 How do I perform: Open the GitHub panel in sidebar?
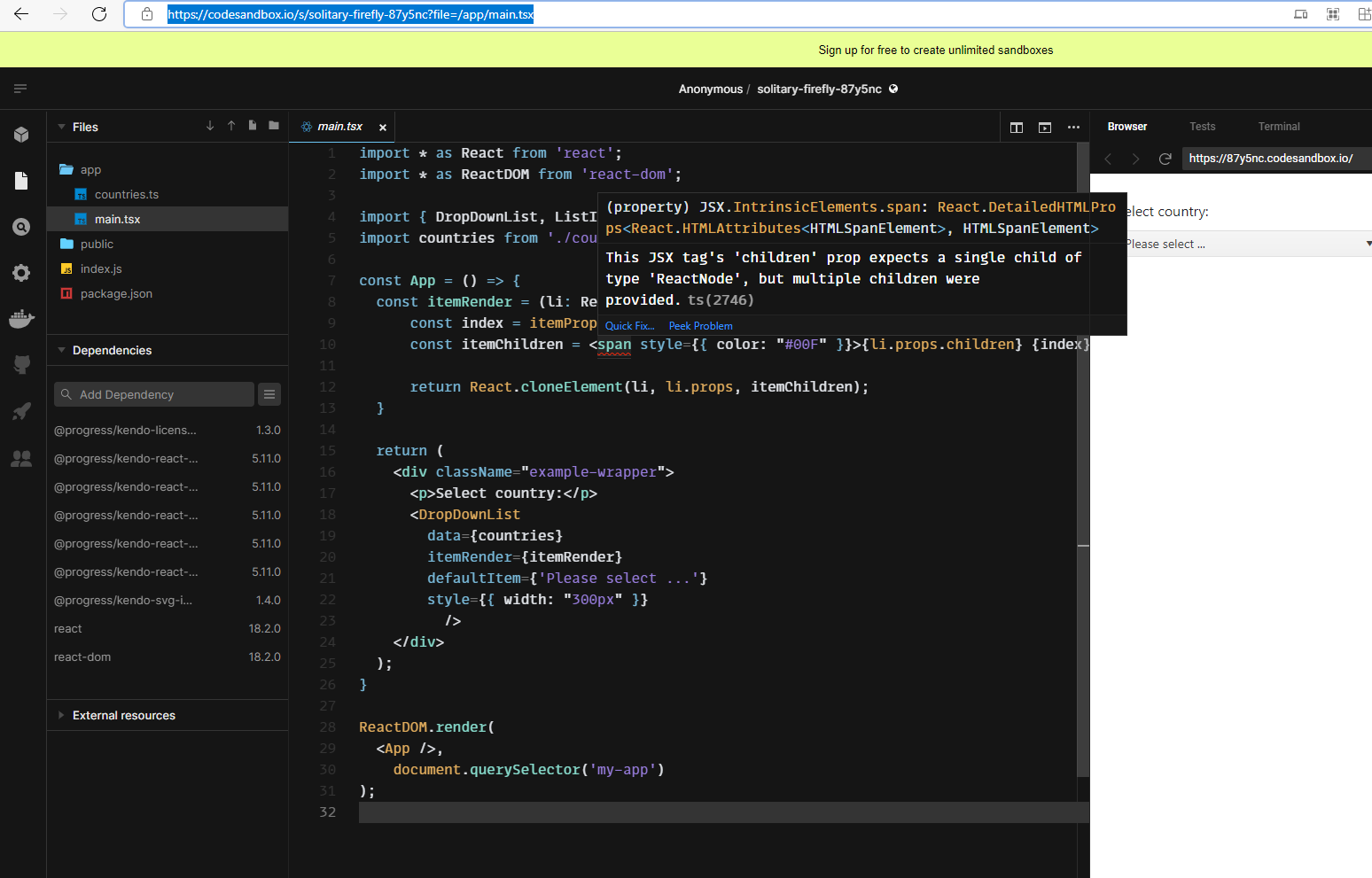(21, 364)
